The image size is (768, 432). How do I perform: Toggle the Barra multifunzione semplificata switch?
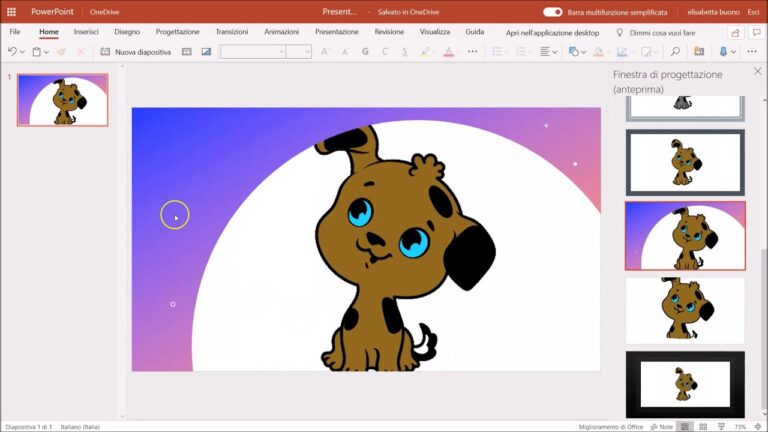click(x=552, y=12)
